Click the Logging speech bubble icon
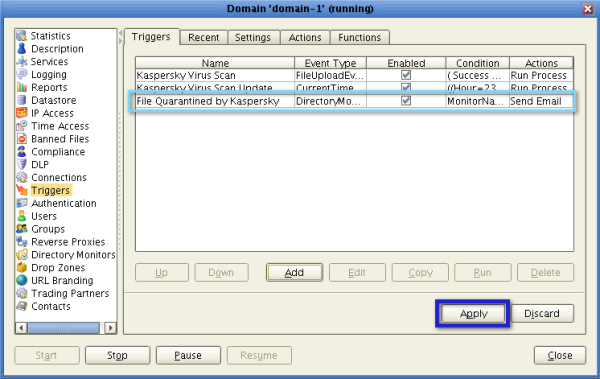This screenshot has height=379, width=600. 22,74
